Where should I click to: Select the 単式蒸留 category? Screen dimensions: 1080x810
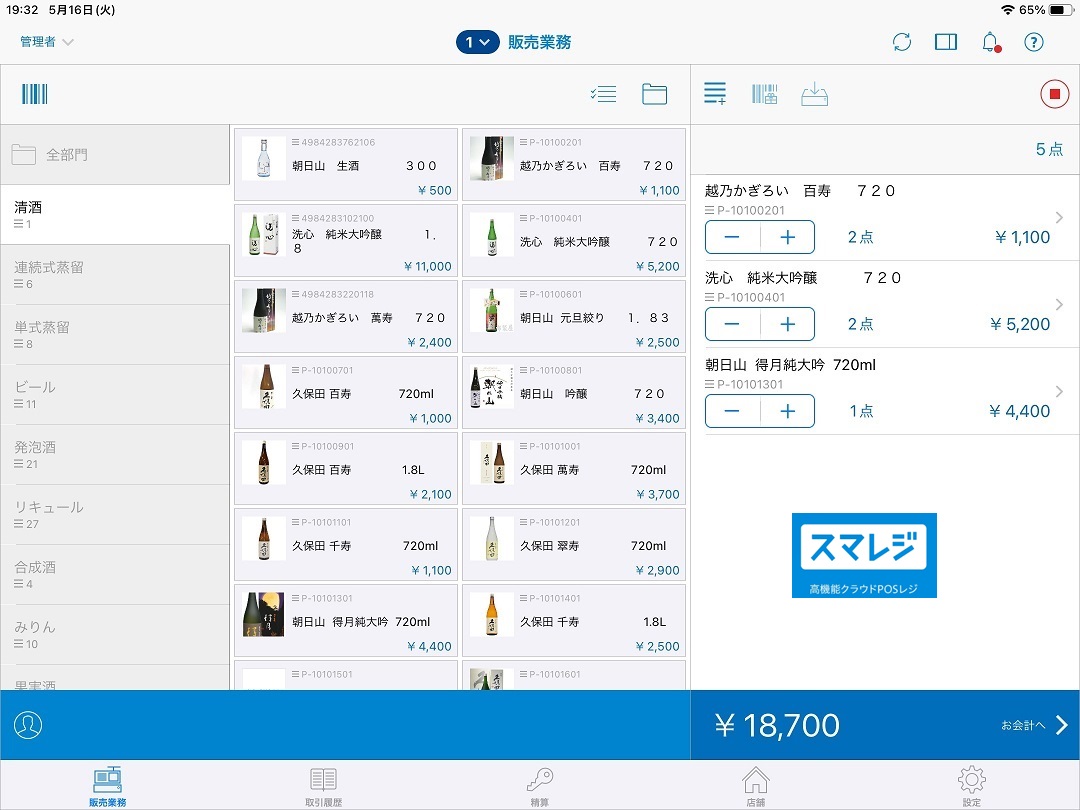[115, 335]
